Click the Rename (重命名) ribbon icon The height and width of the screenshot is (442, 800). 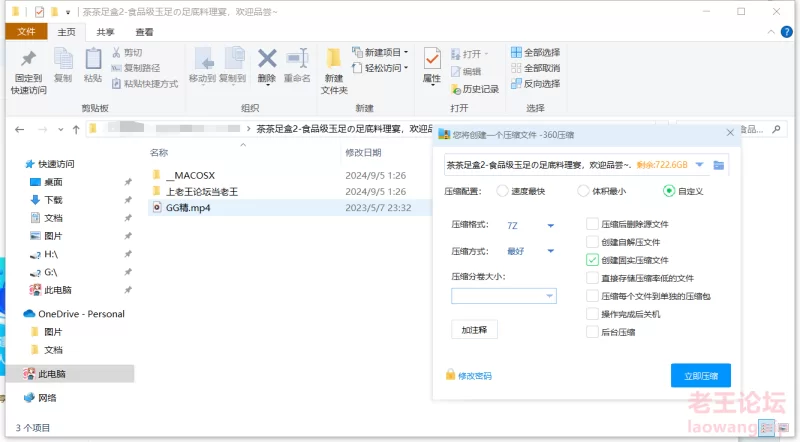(297, 60)
